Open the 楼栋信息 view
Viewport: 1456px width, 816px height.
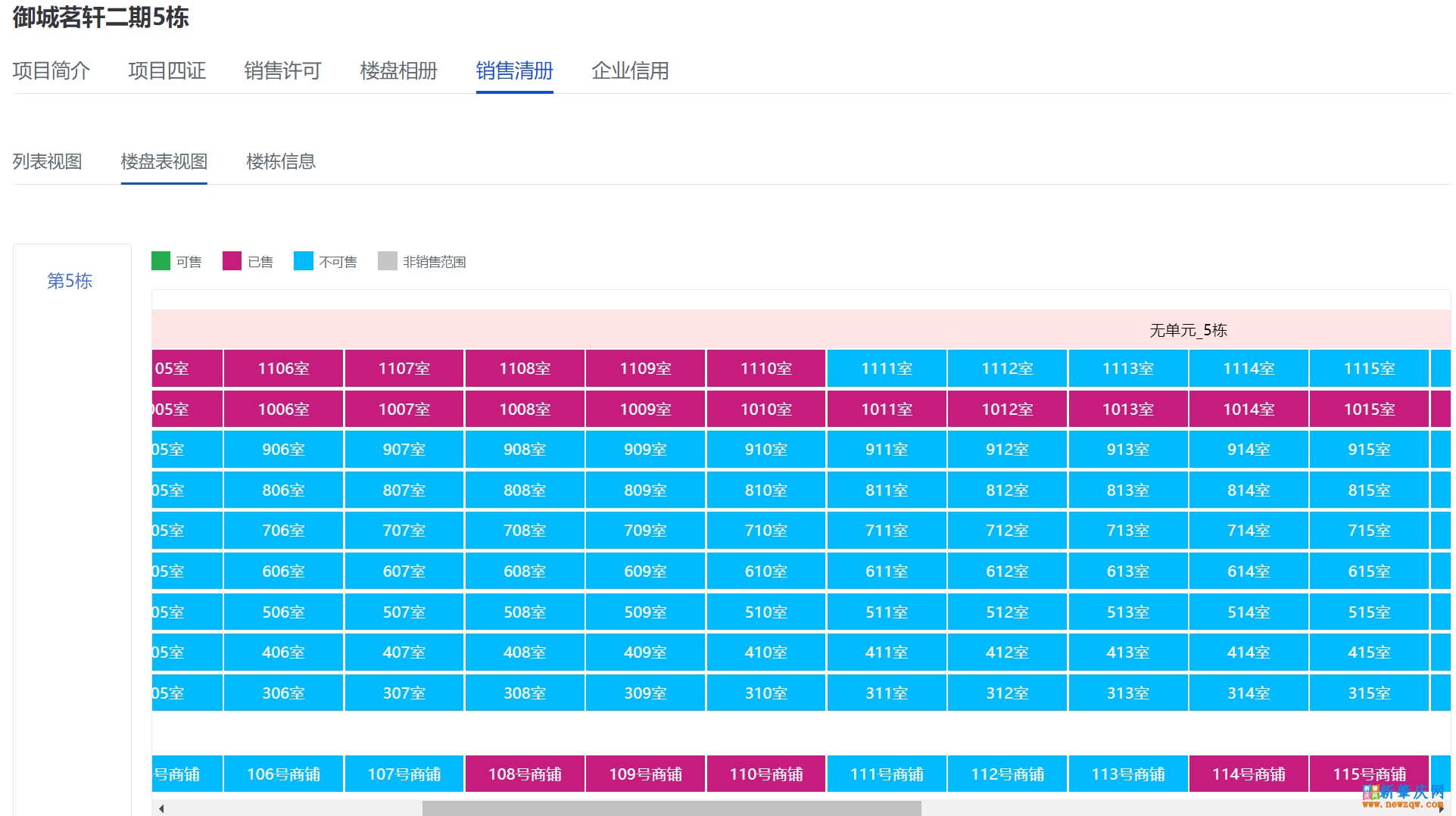point(279,161)
